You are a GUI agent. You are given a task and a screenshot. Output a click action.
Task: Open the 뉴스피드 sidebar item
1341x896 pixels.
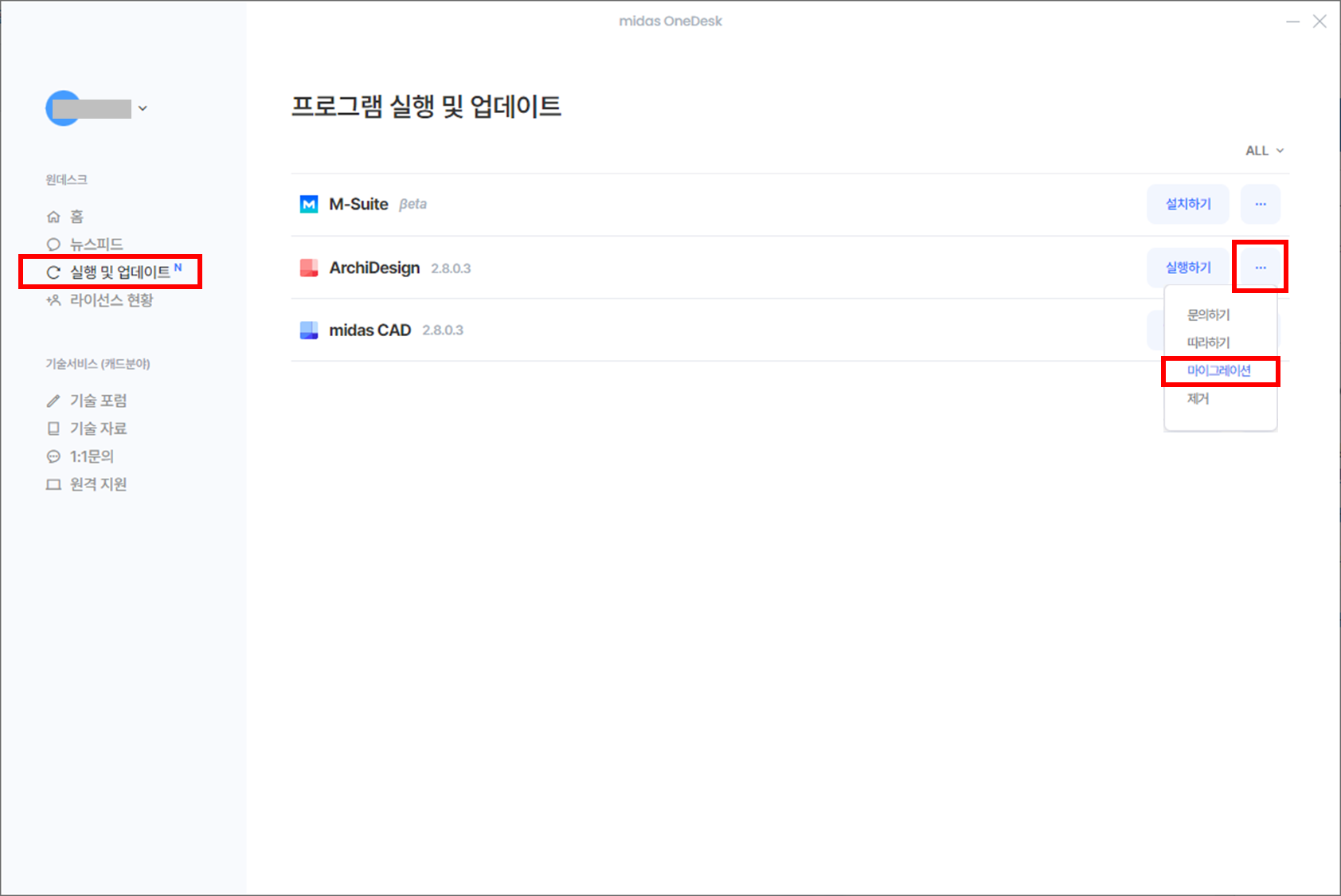pyautogui.click(x=84, y=245)
